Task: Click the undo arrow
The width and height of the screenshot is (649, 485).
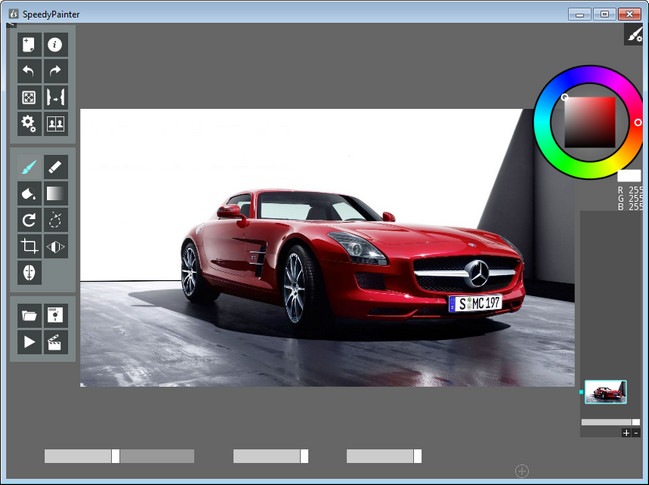Action: [x=29, y=71]
